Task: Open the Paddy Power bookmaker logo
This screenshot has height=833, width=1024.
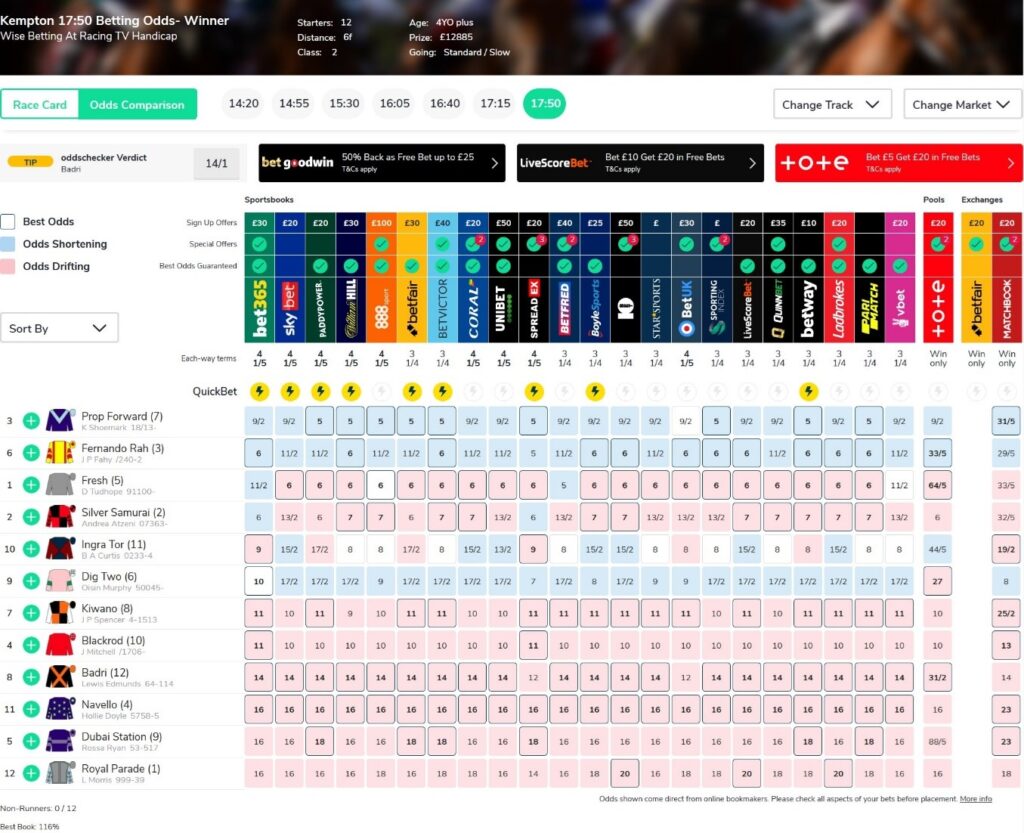Action: [320, 309]
